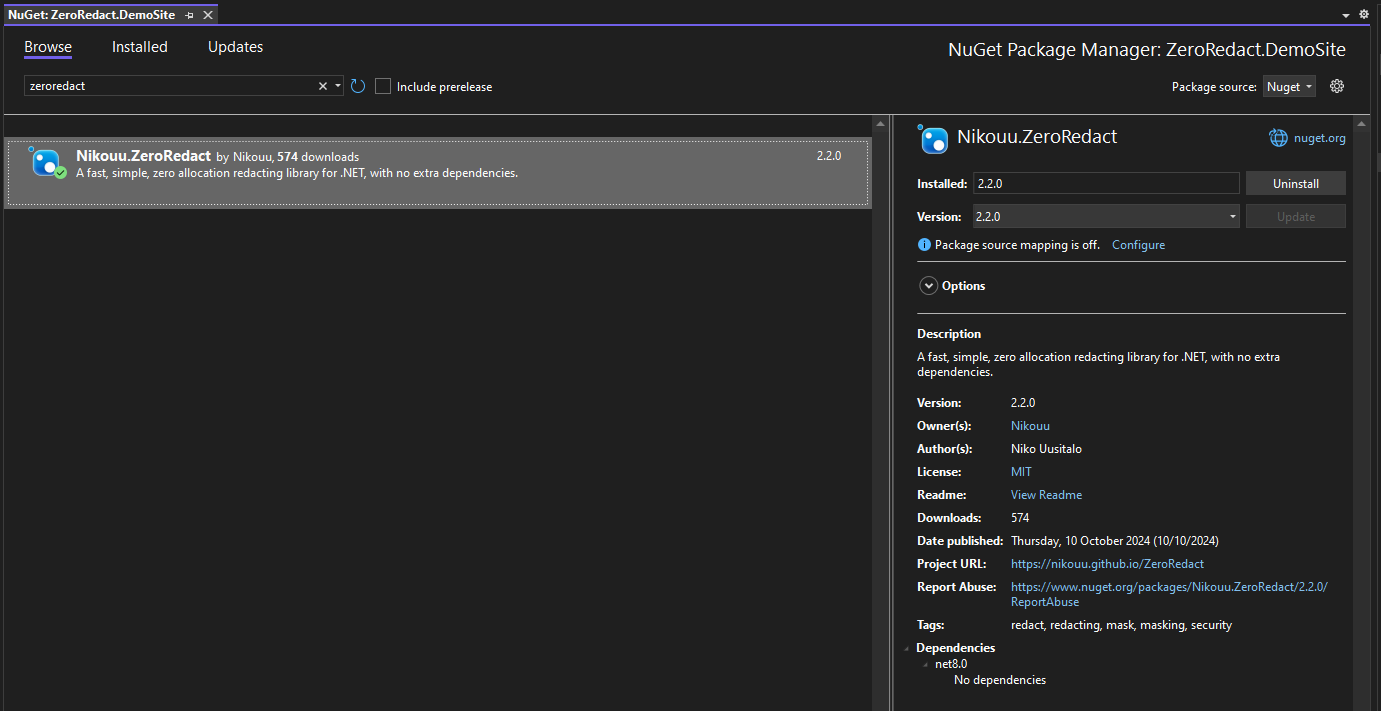This screenshot has height=711, width=1381.
Task: Open the document list dropdown arrow
Action: [1346, 16]
